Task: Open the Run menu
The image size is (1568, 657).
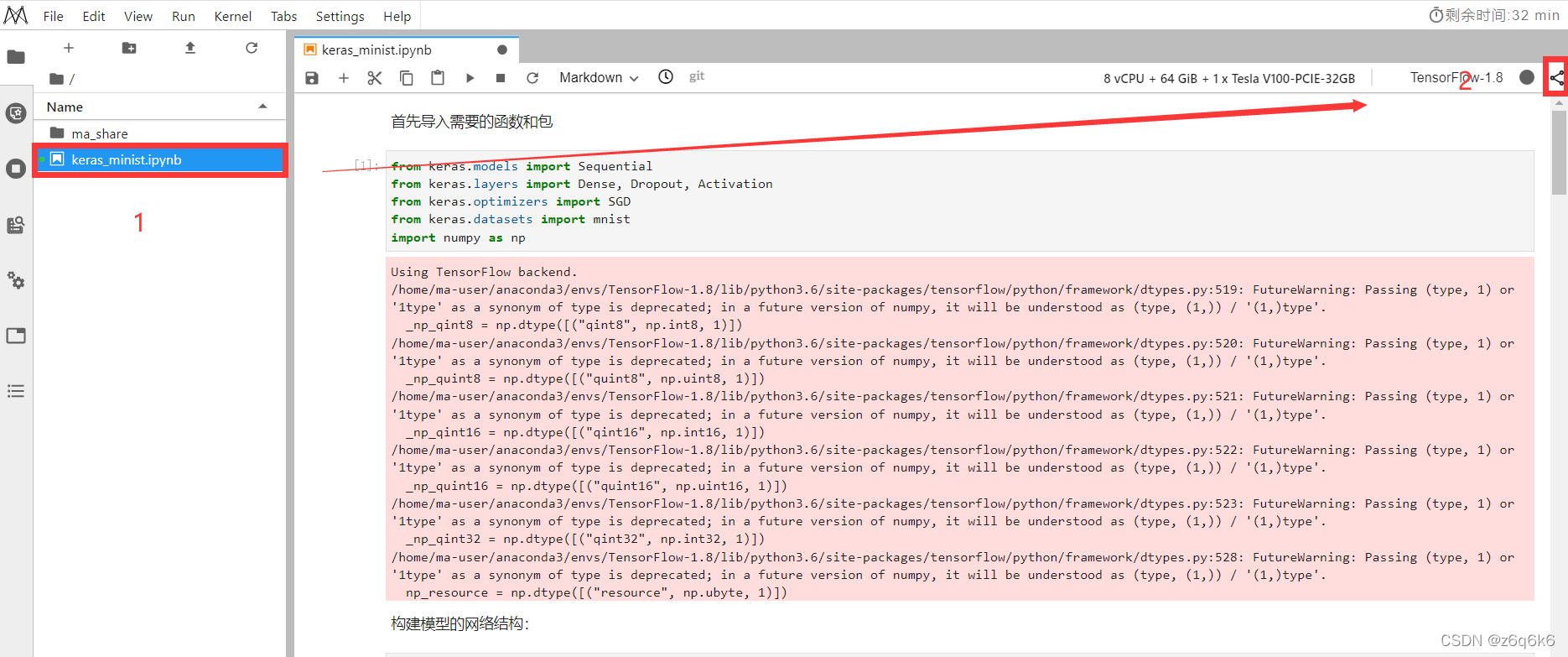Action: click(184, 16)
